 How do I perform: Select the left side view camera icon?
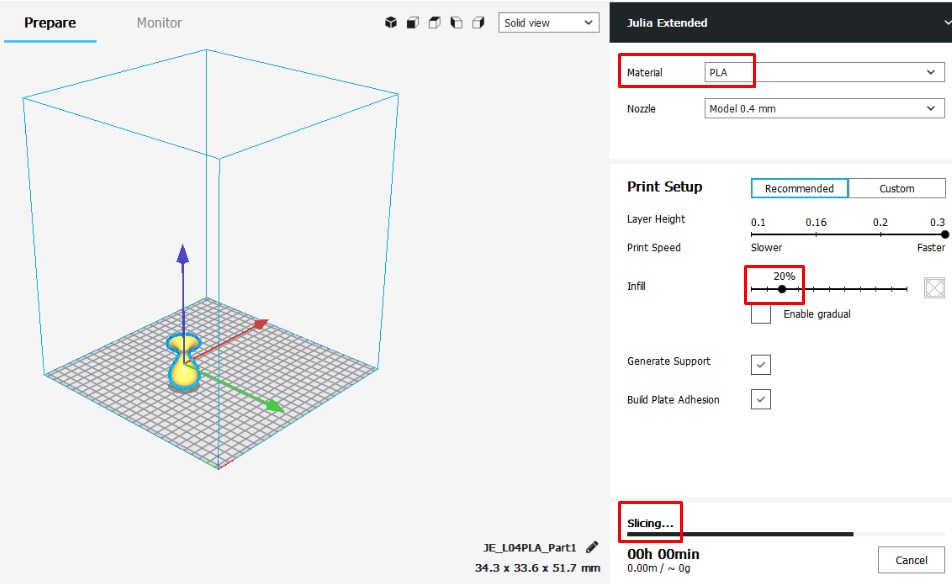point(457,22)
